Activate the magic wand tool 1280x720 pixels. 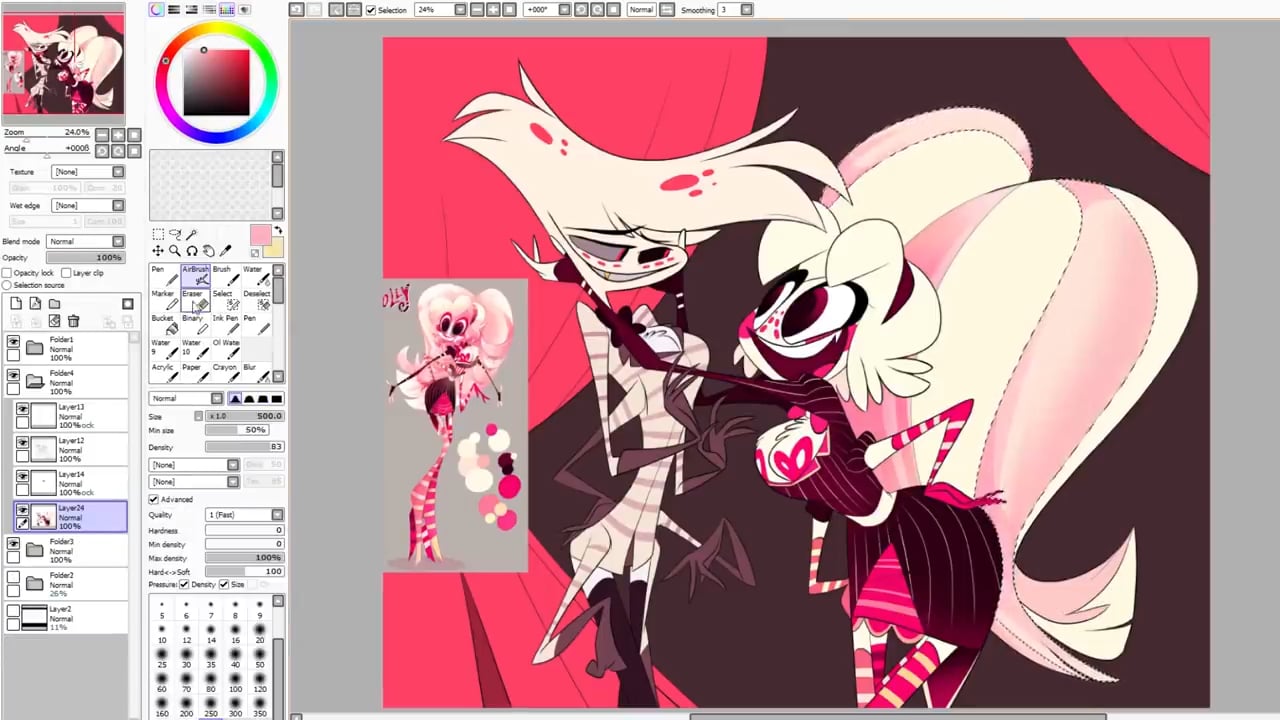coord(192,235)
